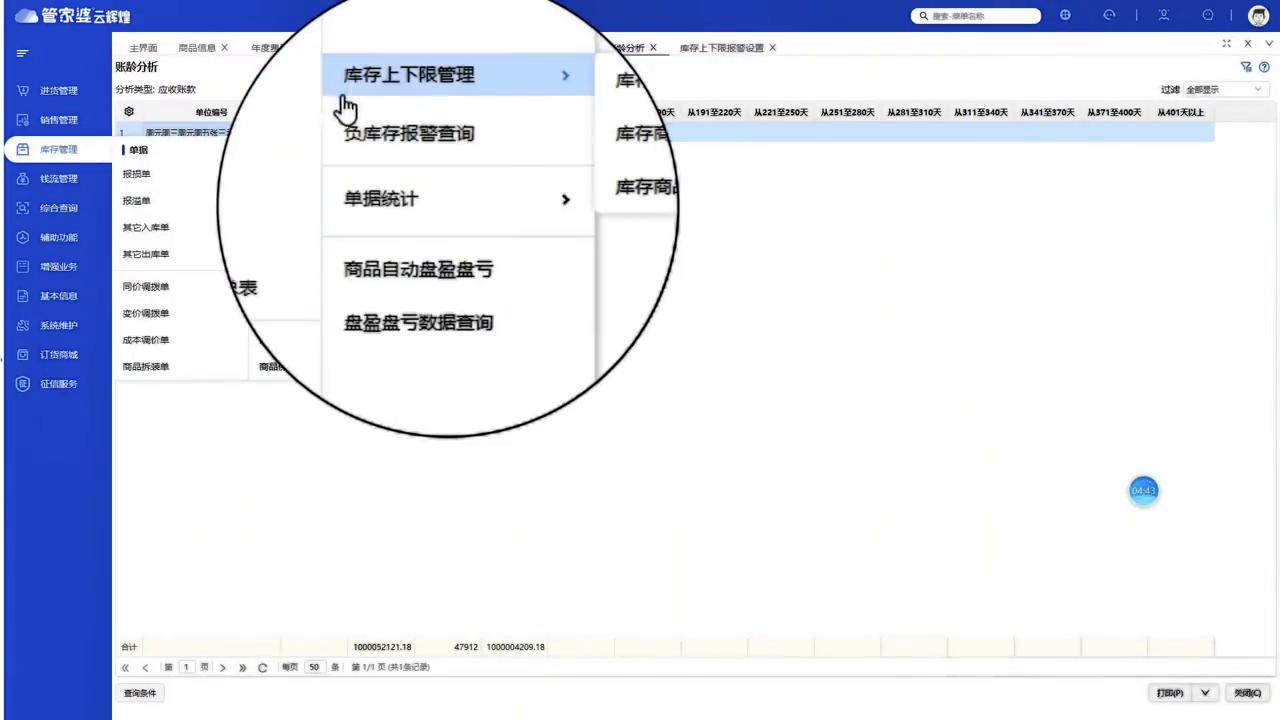Click the user avatar in the top bar
This screenshot has height=720, width=1280.
click(x=1258, y=15)
